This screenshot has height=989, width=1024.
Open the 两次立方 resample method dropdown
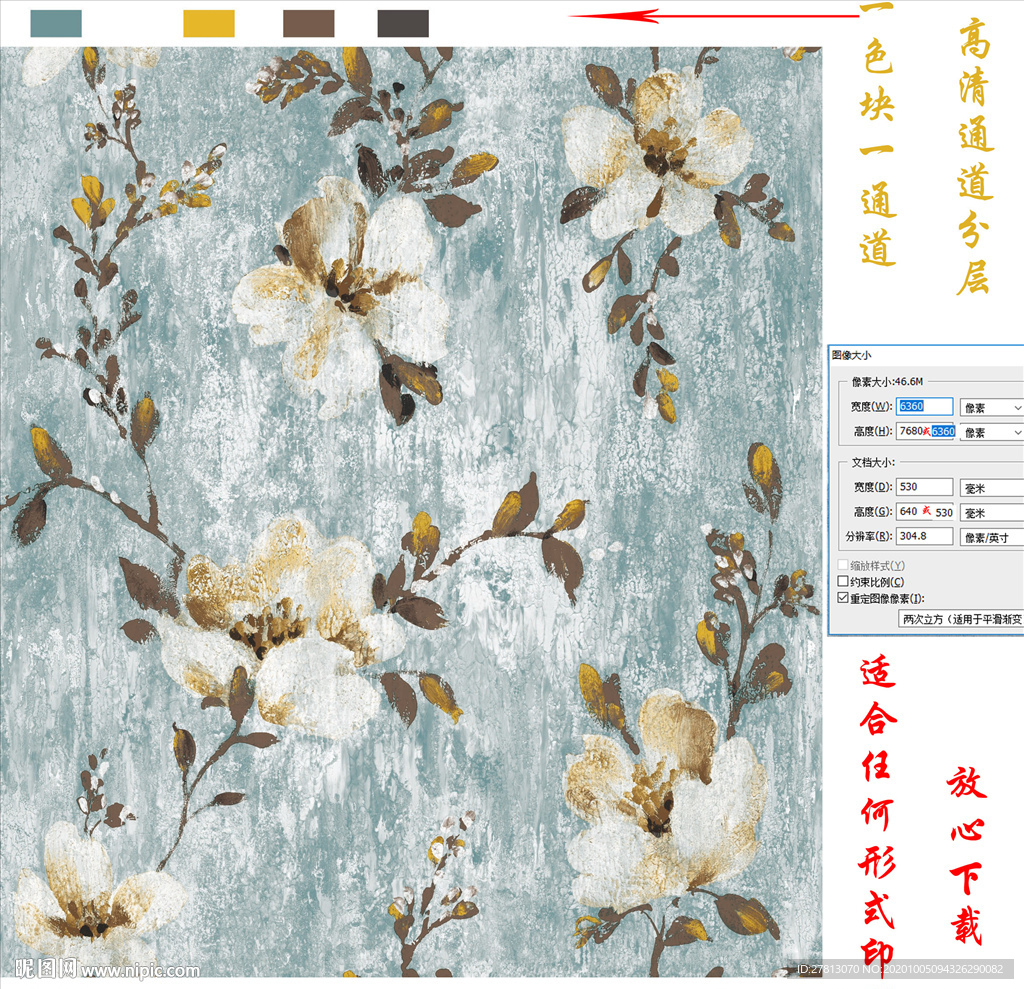[961, 619]
